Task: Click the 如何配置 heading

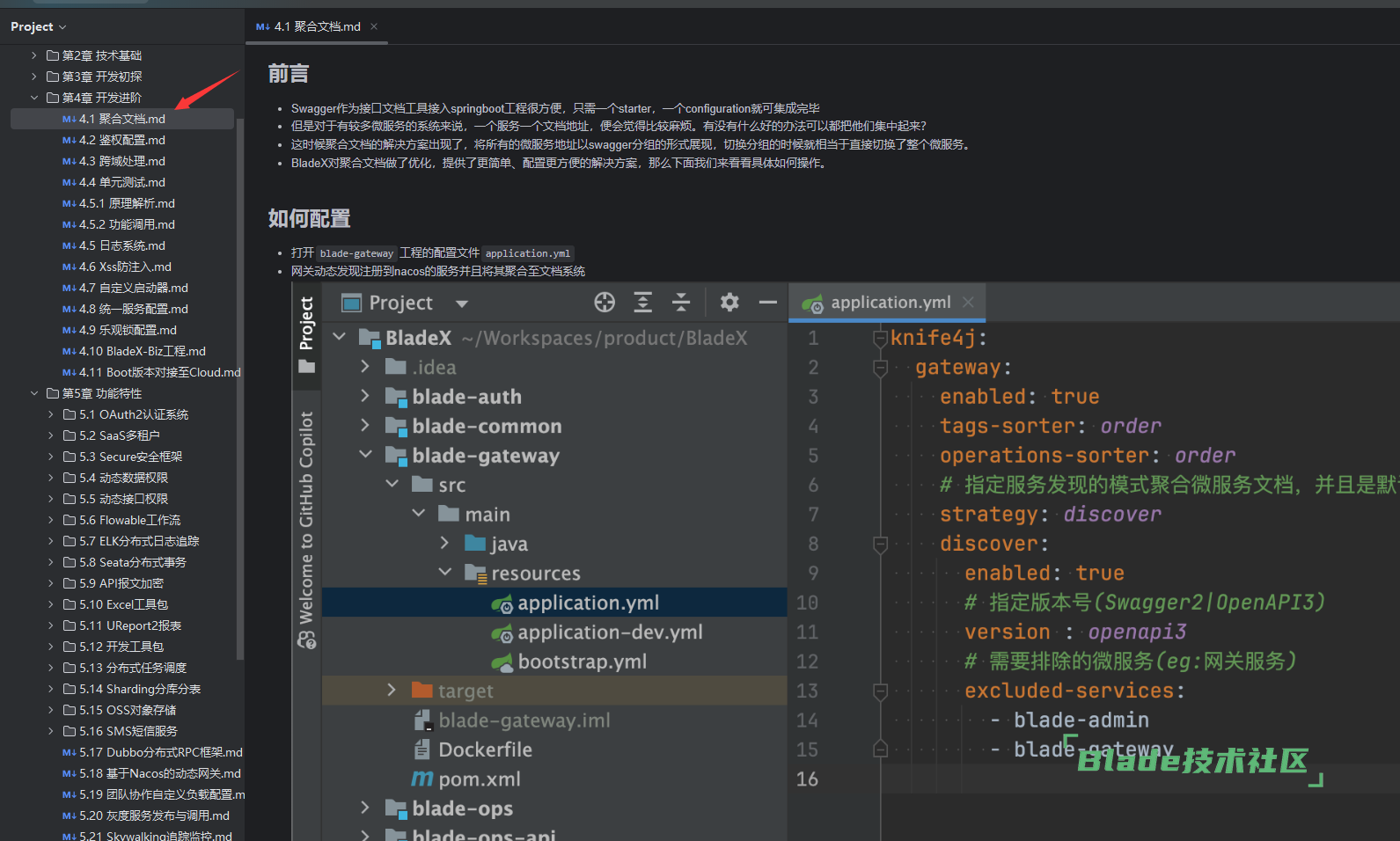Action: pyautogui.click(x=309, y=218)
